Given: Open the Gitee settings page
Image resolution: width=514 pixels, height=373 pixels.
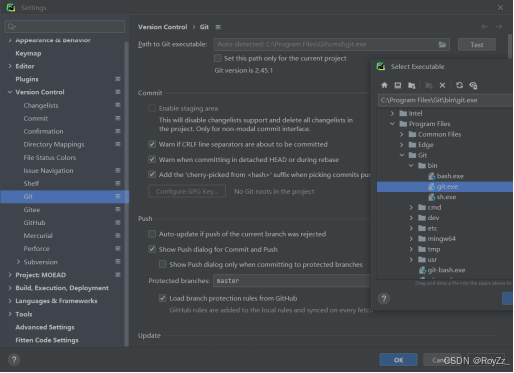Looking at the screenshot, I should 32,210.
